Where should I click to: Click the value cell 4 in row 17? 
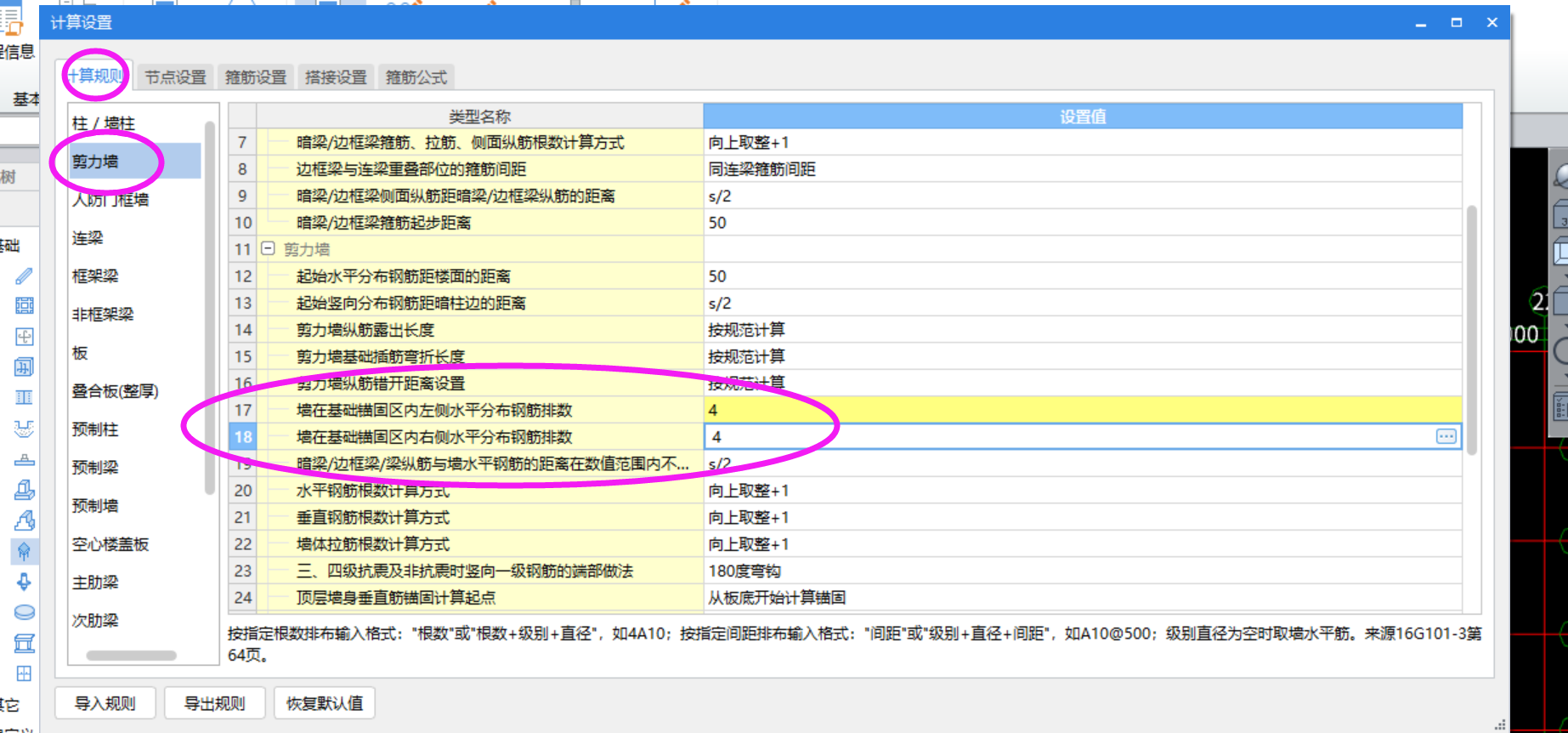point(1083,410)
